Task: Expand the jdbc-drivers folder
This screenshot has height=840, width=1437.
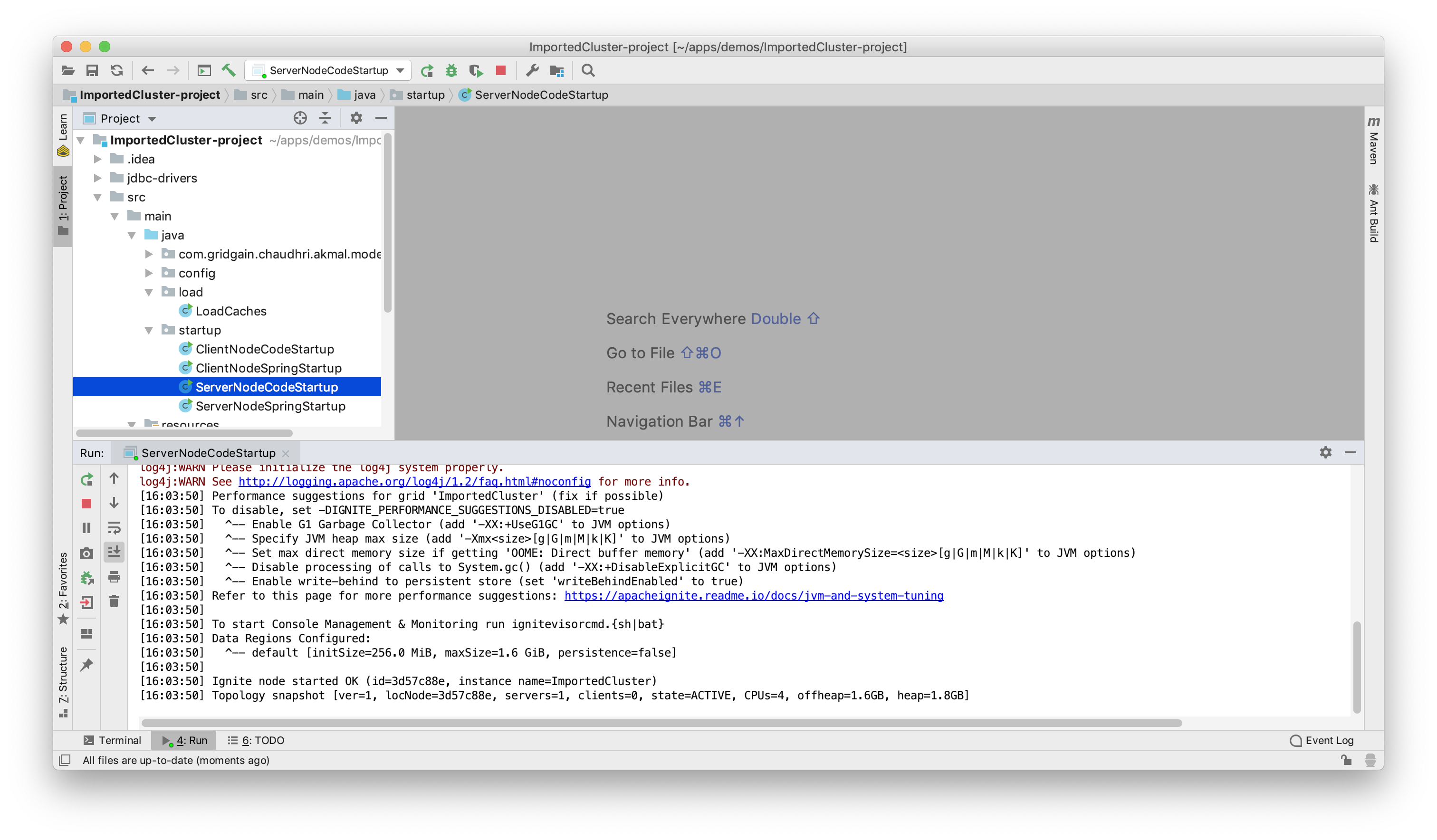Action: tap(97, 178)
